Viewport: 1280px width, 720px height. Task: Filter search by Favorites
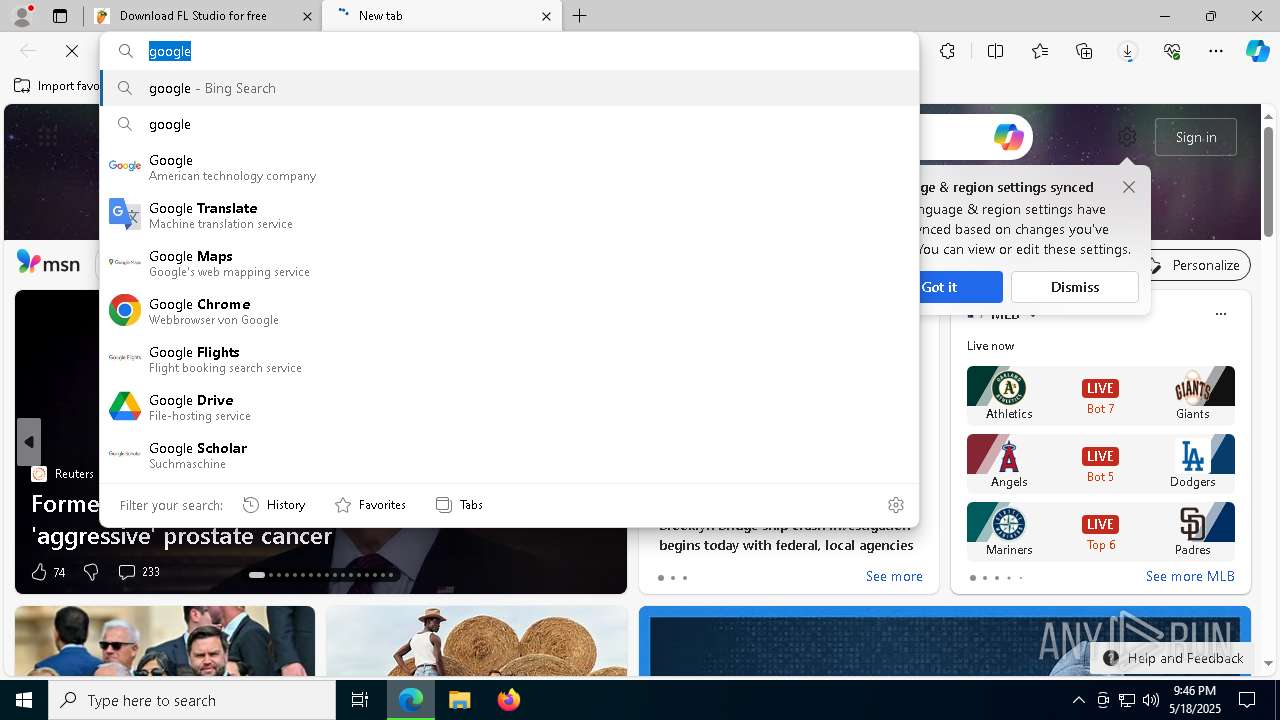370,505
